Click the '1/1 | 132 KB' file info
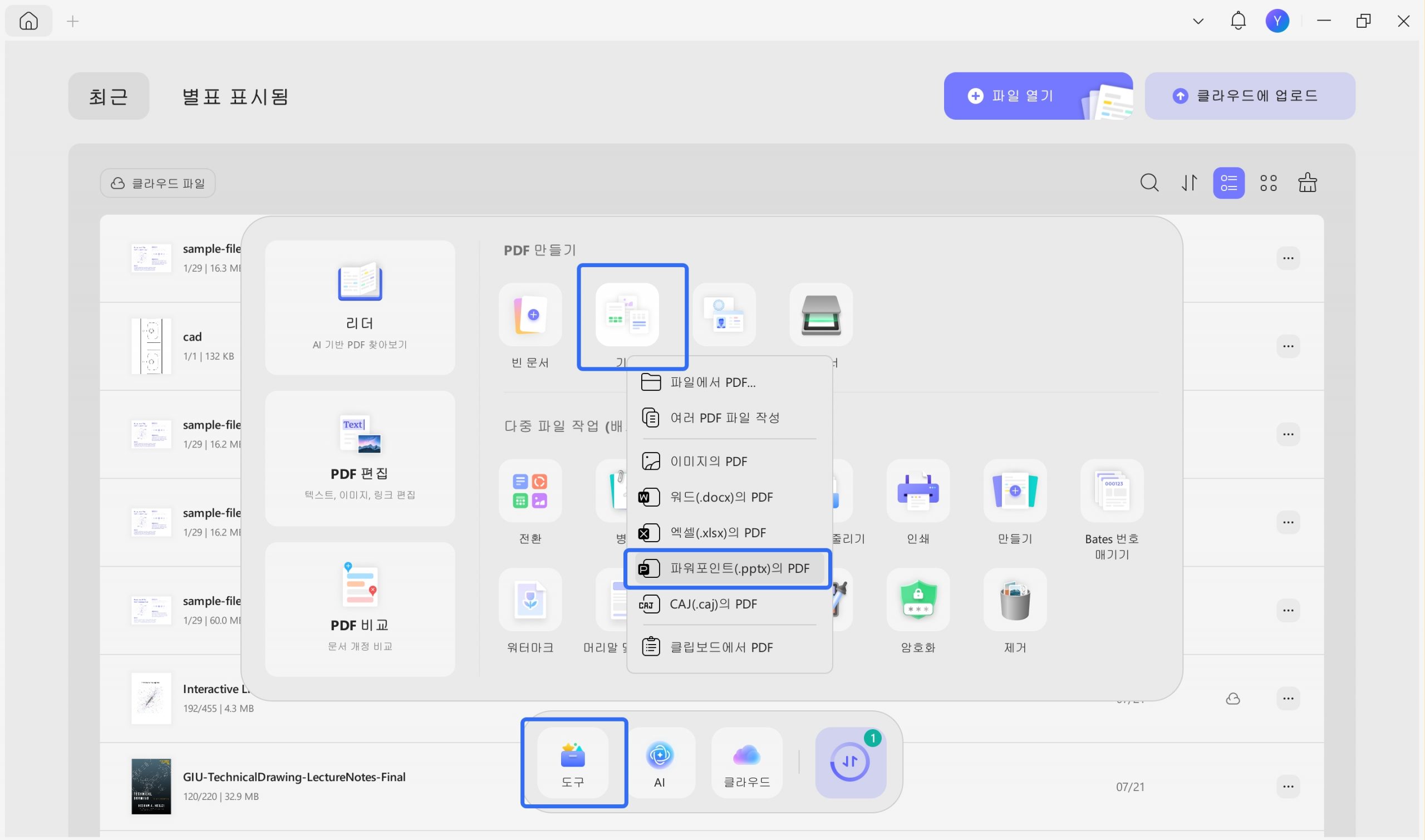Viewport: 1425px width, 840px height. click(208, 356)
